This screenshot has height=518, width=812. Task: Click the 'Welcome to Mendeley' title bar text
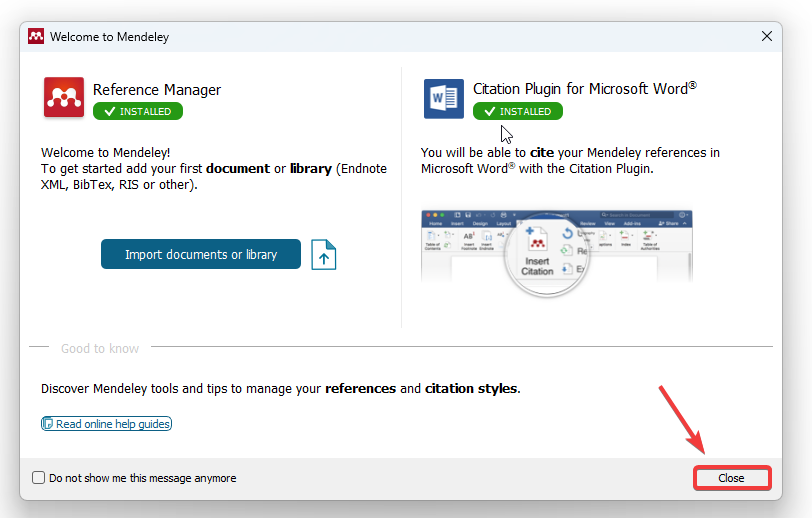pos(110,37)
